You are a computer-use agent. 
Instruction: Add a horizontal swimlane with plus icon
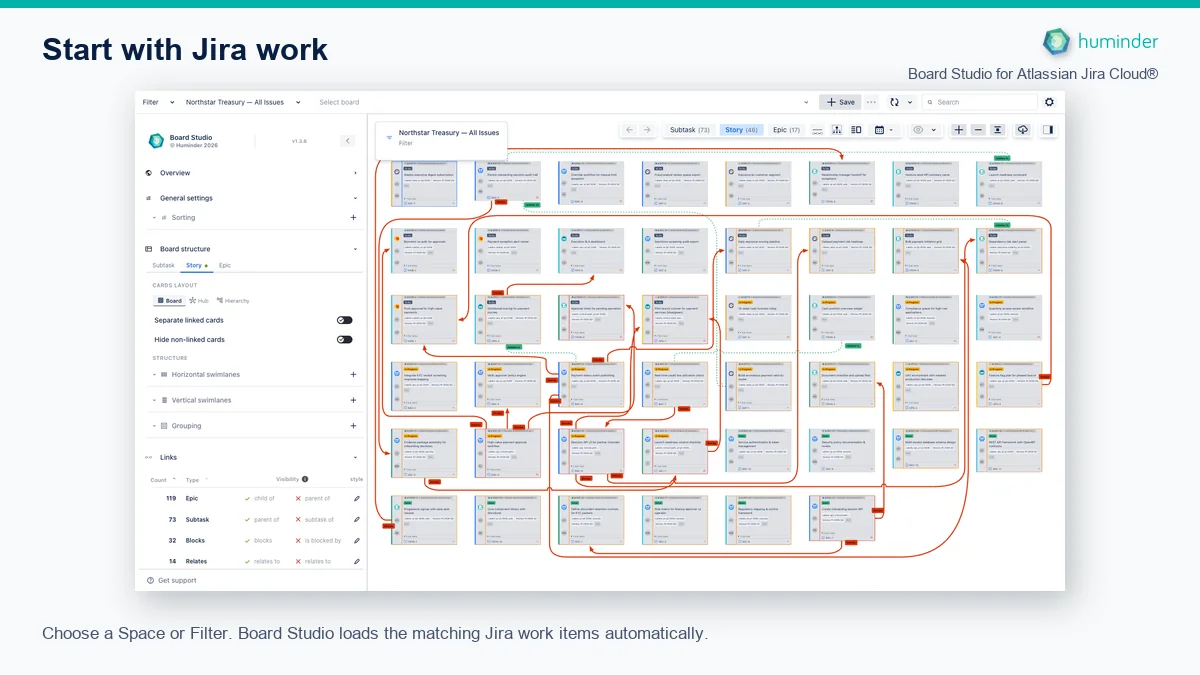[353, 374]
